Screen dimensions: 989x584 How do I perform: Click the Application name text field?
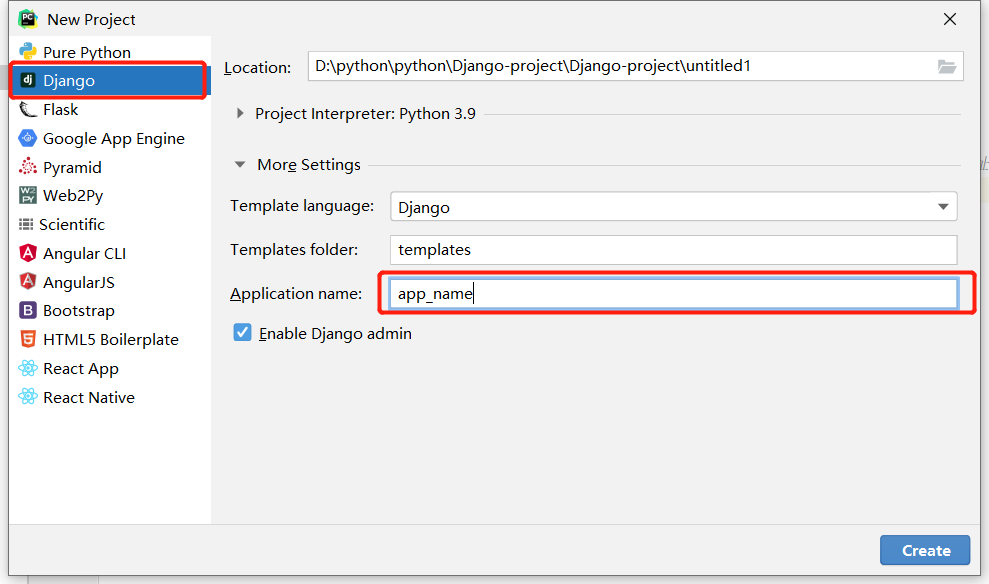[672, 294]
